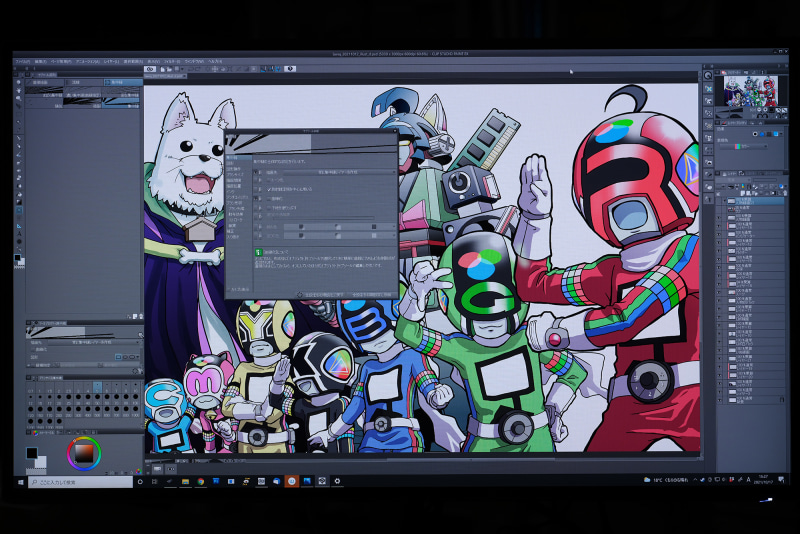
Task: Open the top dropdown in Sub Tool Detail dialog
Action: tap(339, 172)
